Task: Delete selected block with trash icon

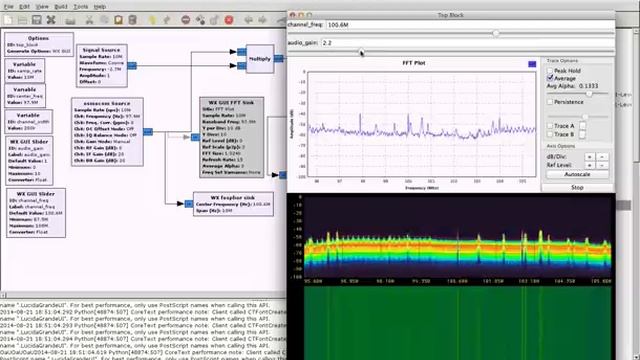Action: pyautogui.click(x=133, y=20)
